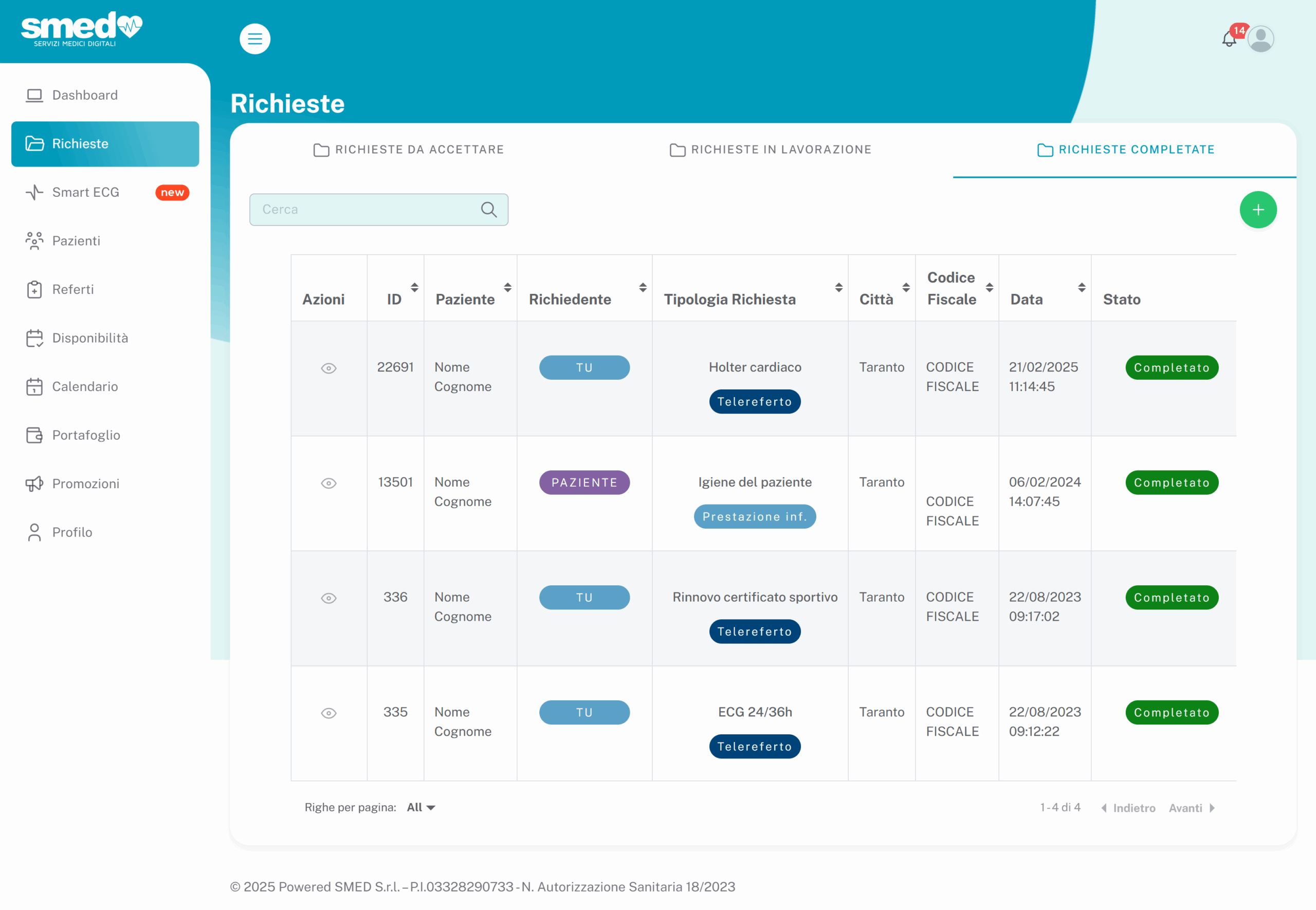The width and height of the screenshot is (1316, 910).
Task: Open the Righe per pagina dropdown
Action: 421,807
